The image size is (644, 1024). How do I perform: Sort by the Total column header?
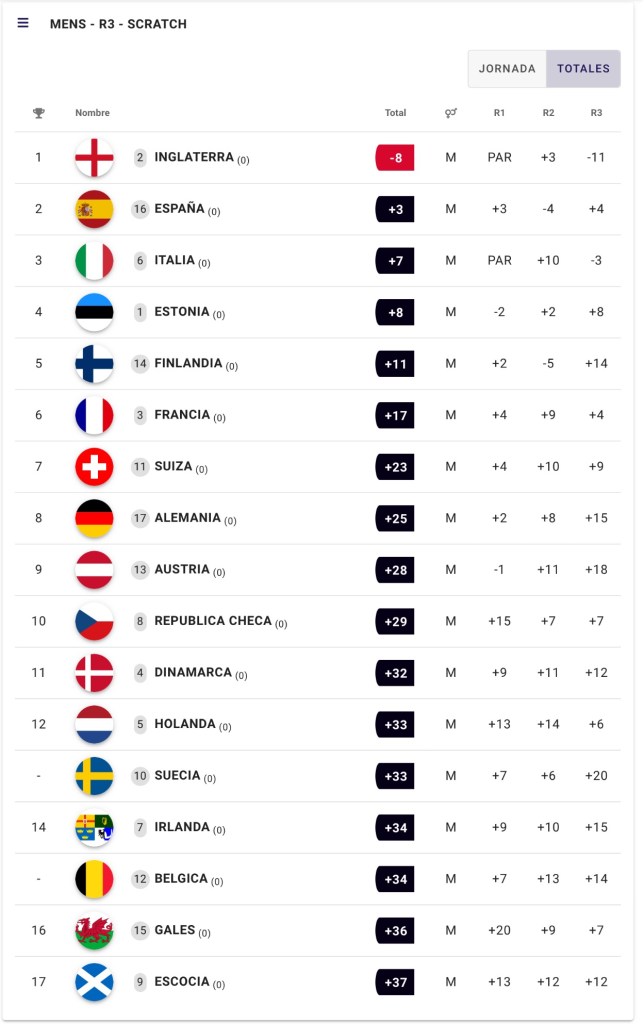[395, 113]
